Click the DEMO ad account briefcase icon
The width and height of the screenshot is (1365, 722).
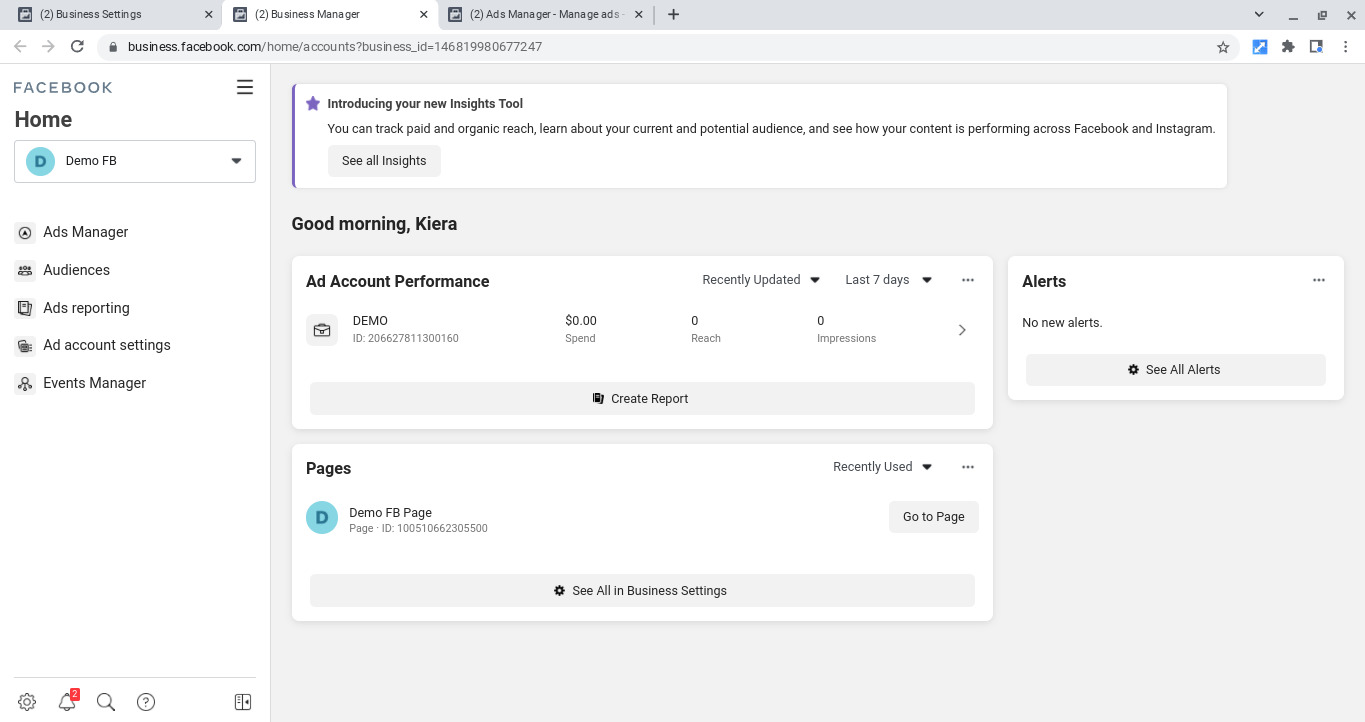click(322, 330)
